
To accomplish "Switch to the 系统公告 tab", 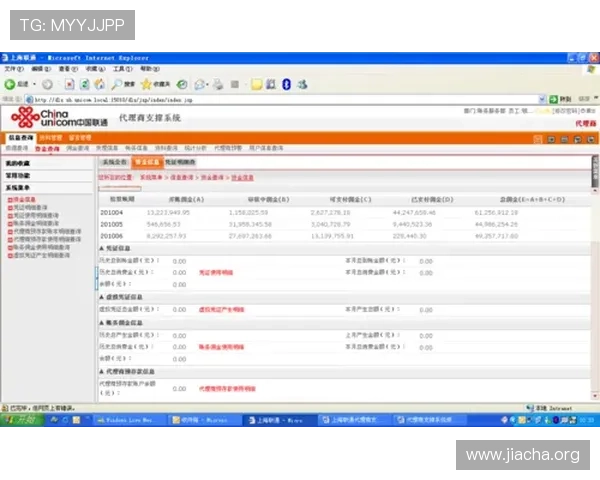I will click(x=114, y=162).
